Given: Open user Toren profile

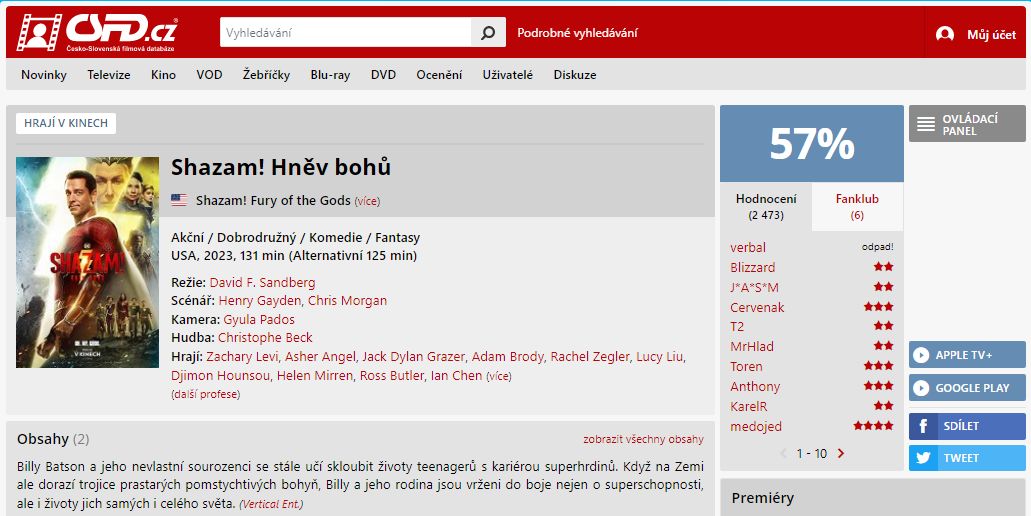Looking at the screenshot, I should click(x=746, y=367).
